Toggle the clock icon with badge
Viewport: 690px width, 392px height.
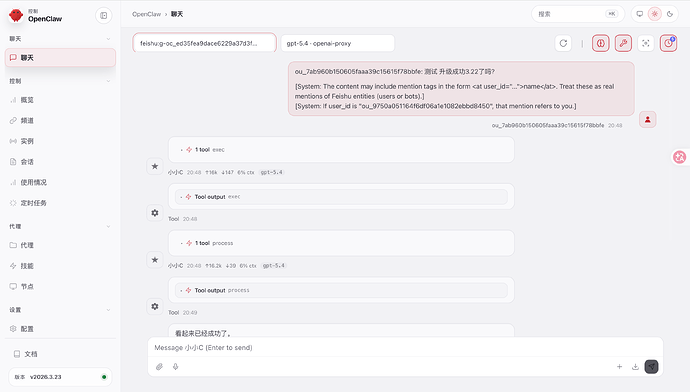668,43
